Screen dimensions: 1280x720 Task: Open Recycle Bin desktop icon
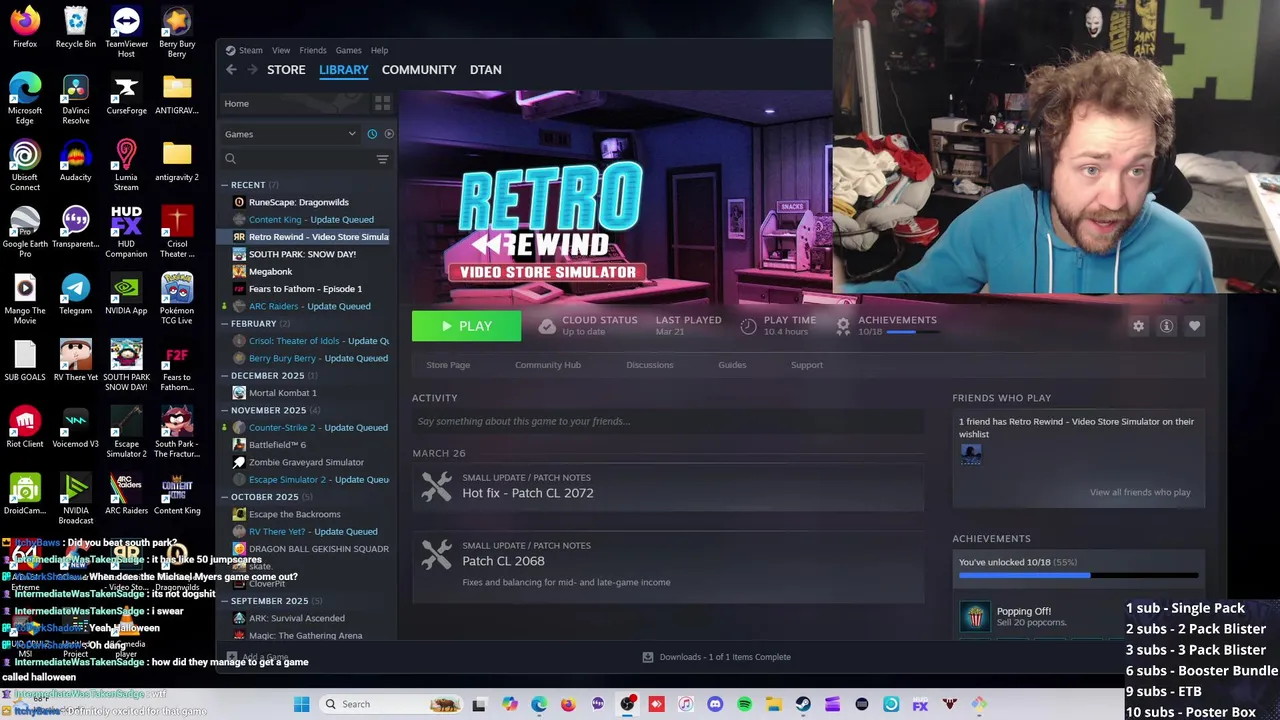pos(76,28)
